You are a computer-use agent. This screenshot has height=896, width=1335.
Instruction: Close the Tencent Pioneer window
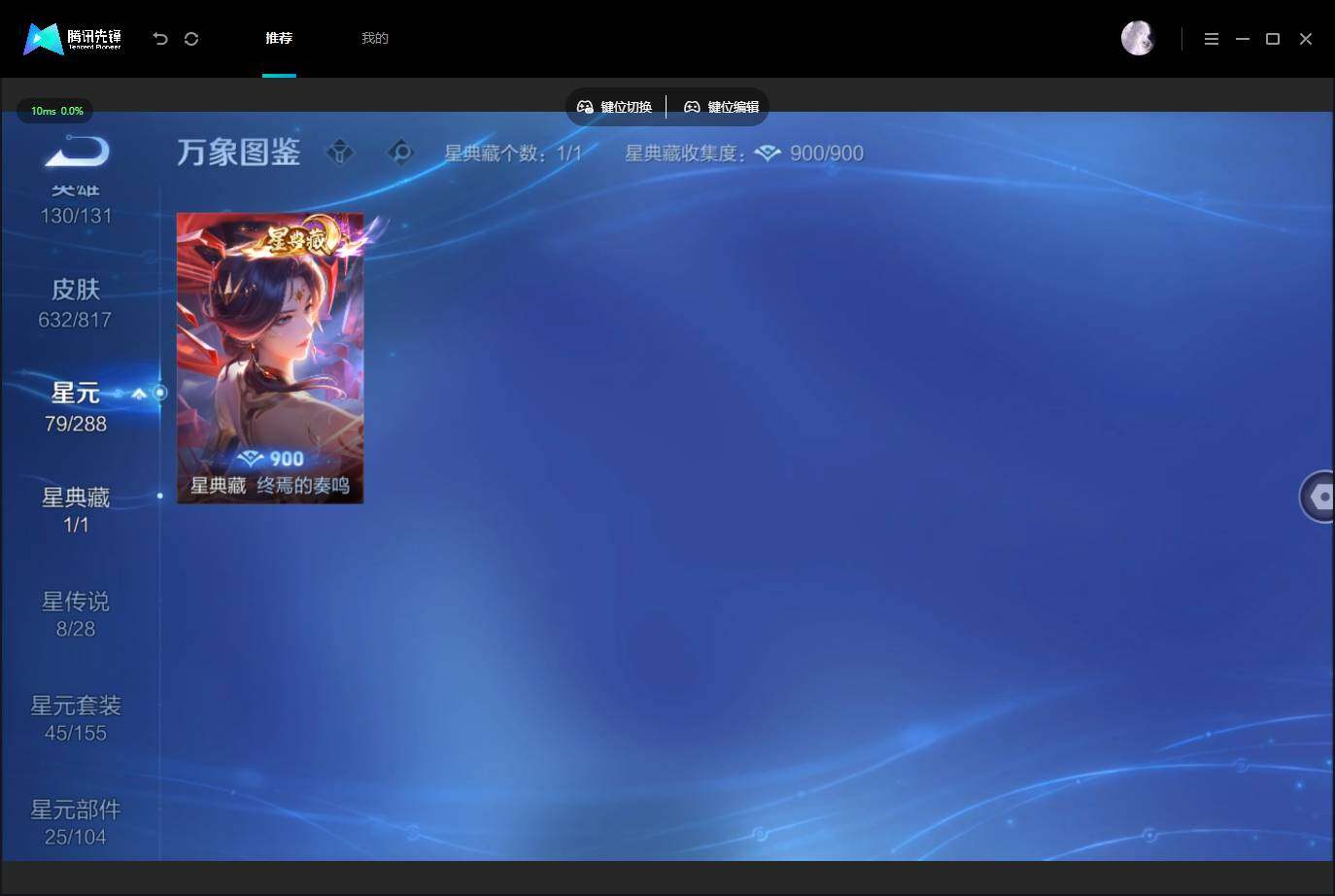pyautogui.click(x=1306, y=39)
